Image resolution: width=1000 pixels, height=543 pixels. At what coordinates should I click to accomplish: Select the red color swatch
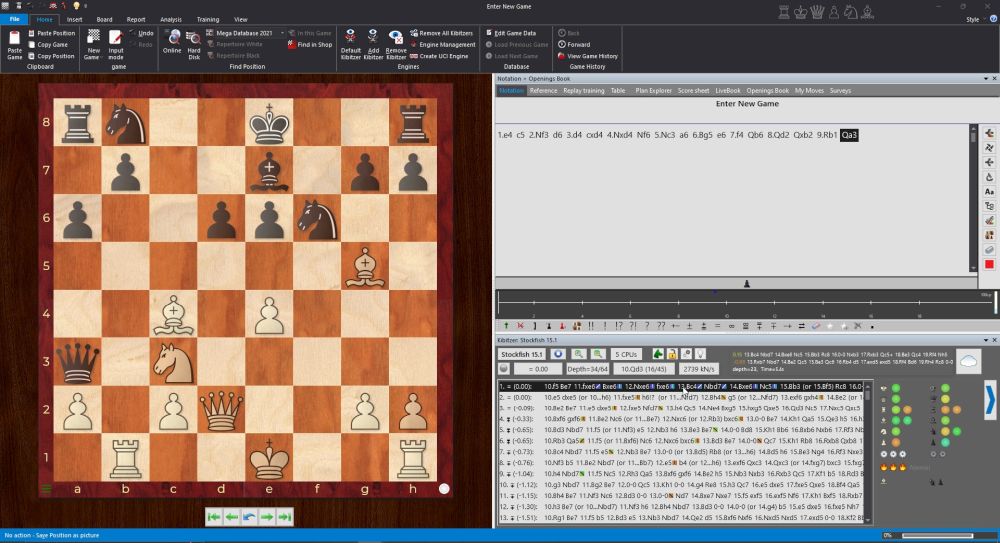(988, 264)
